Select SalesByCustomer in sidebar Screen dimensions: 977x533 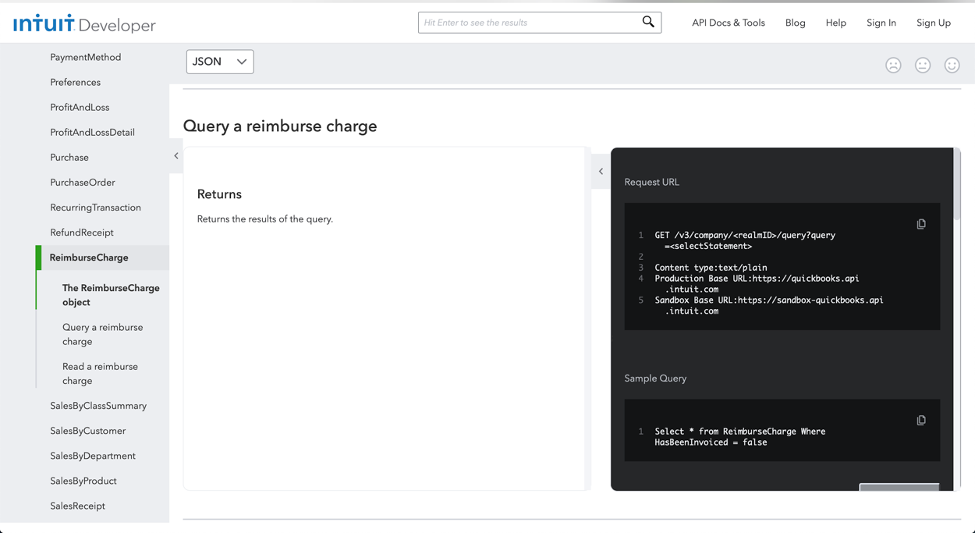tap(87, 430)
